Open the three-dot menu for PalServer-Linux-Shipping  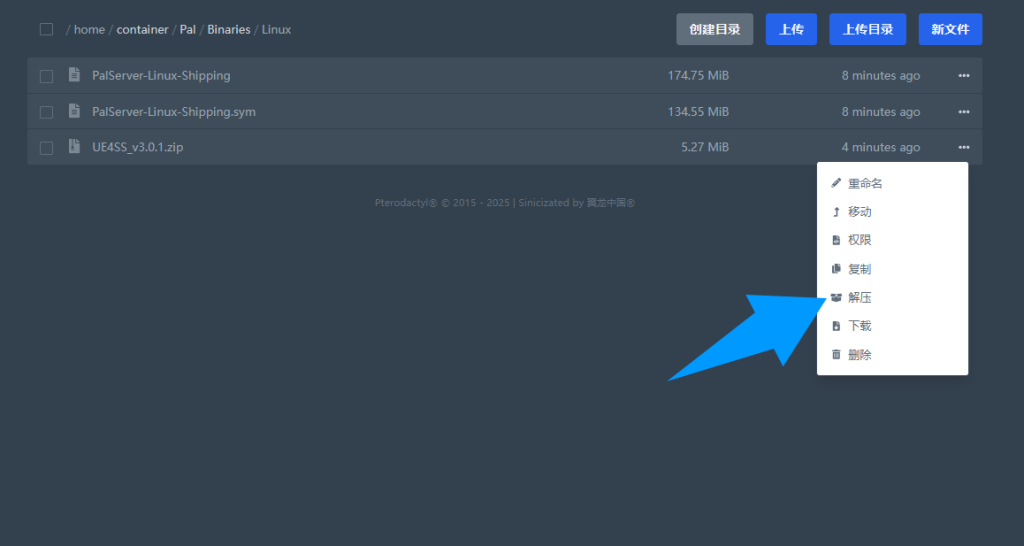963,76
